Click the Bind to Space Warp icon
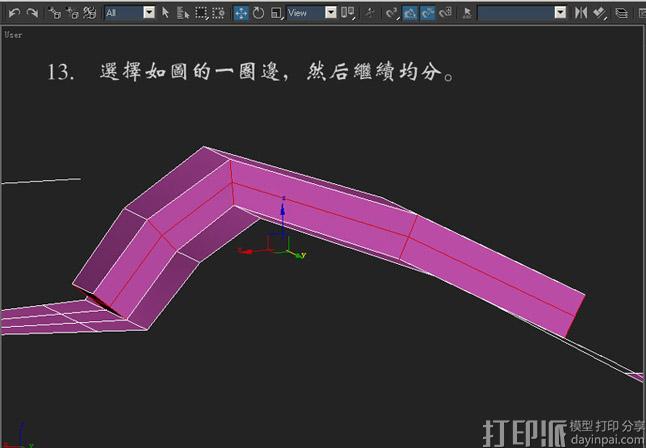This screenshot has width=646, height=448. coord(89,13)
